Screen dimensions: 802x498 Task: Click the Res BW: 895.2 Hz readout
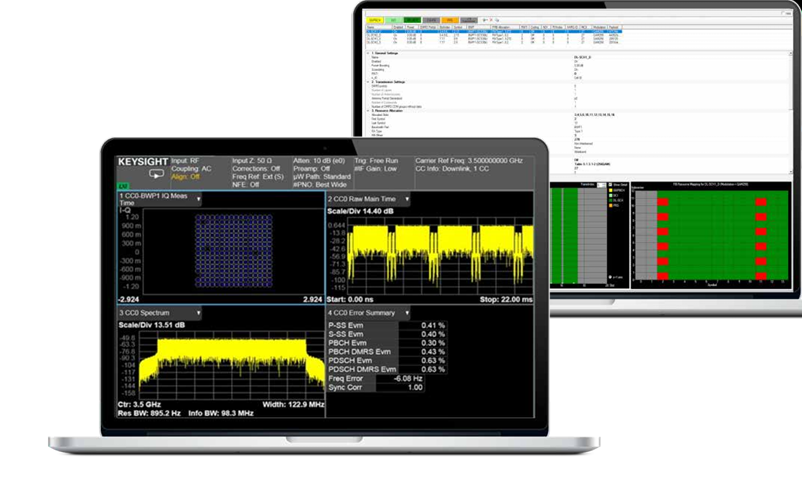click(149, 413)
